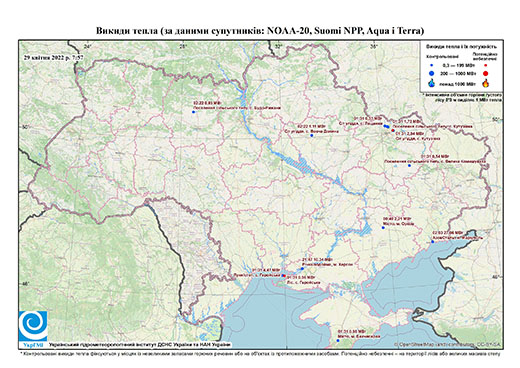520x368 pixels.
Task: Click the 'Велика Комишуваха' label
Action: tap(435, 161)
